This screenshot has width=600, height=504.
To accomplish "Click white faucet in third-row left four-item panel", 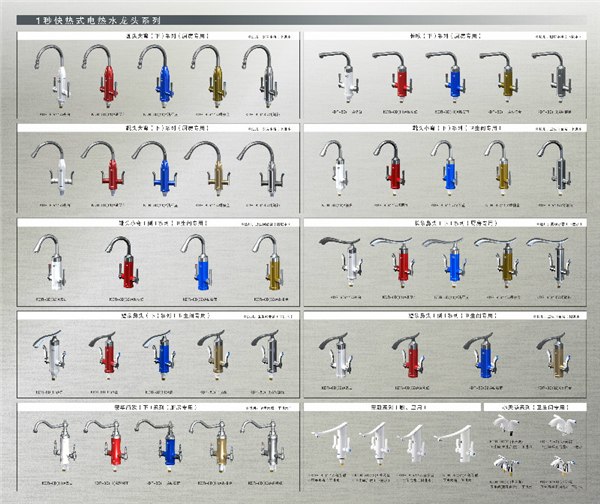I will [50, 263].
